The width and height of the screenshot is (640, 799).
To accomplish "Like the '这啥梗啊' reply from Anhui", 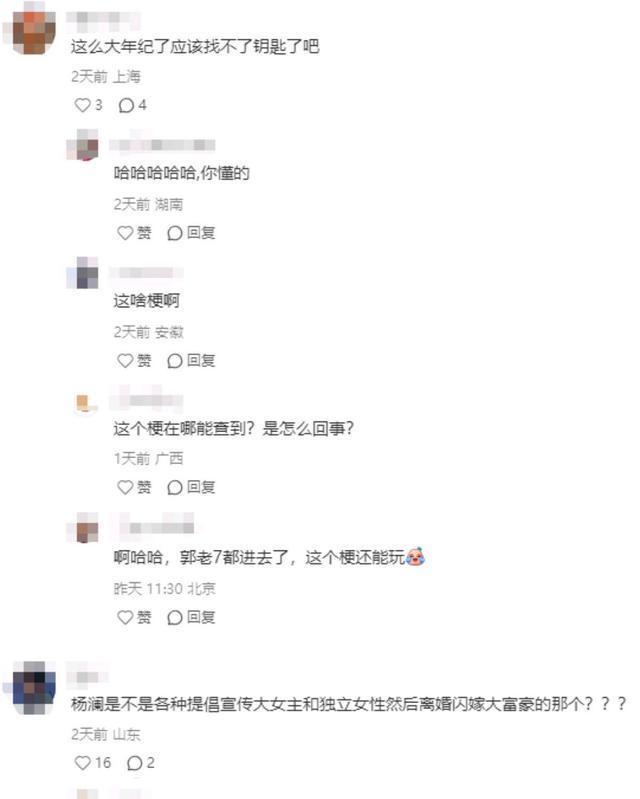I will 134,361.
